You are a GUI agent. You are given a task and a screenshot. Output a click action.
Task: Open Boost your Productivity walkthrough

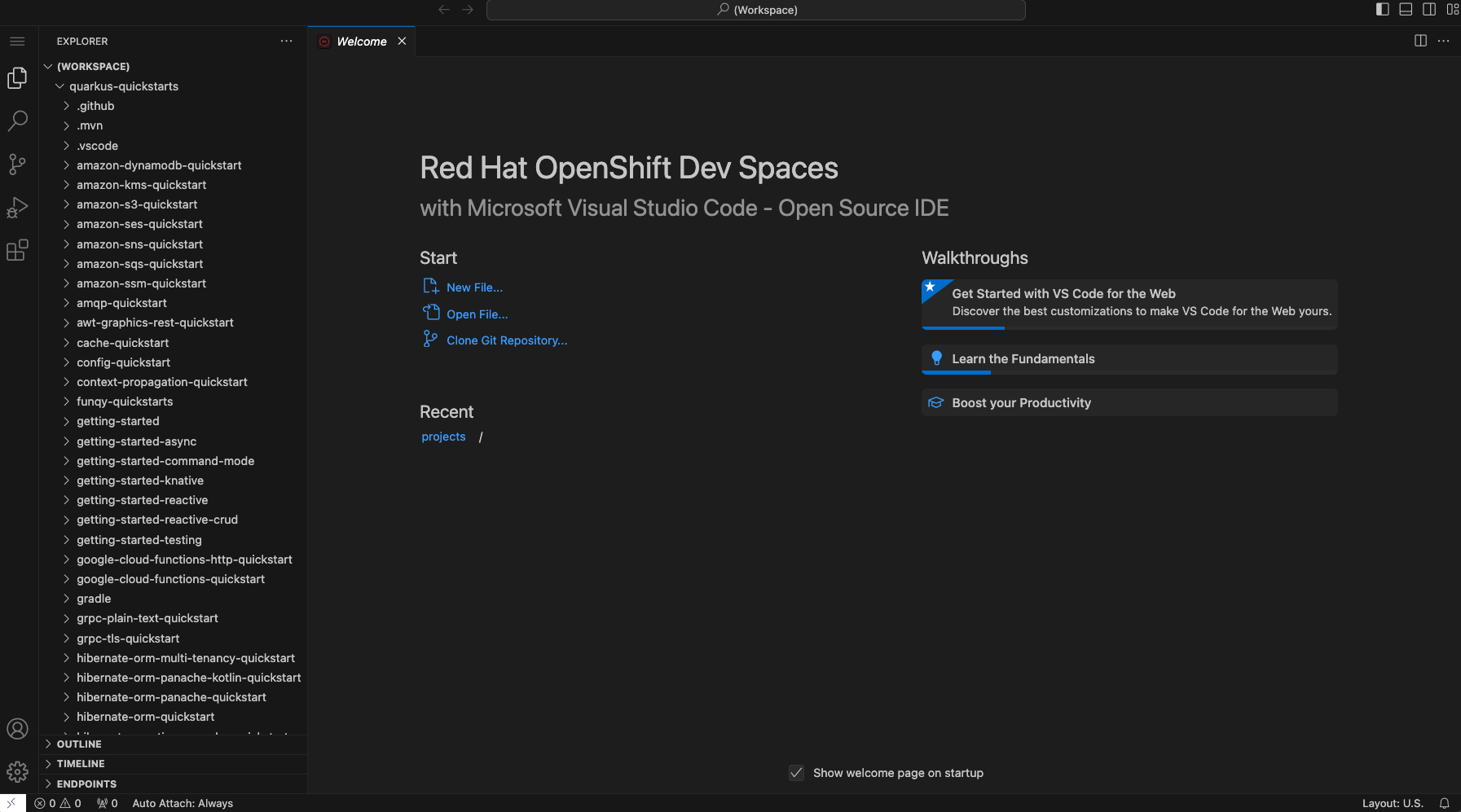point(1129,403)
